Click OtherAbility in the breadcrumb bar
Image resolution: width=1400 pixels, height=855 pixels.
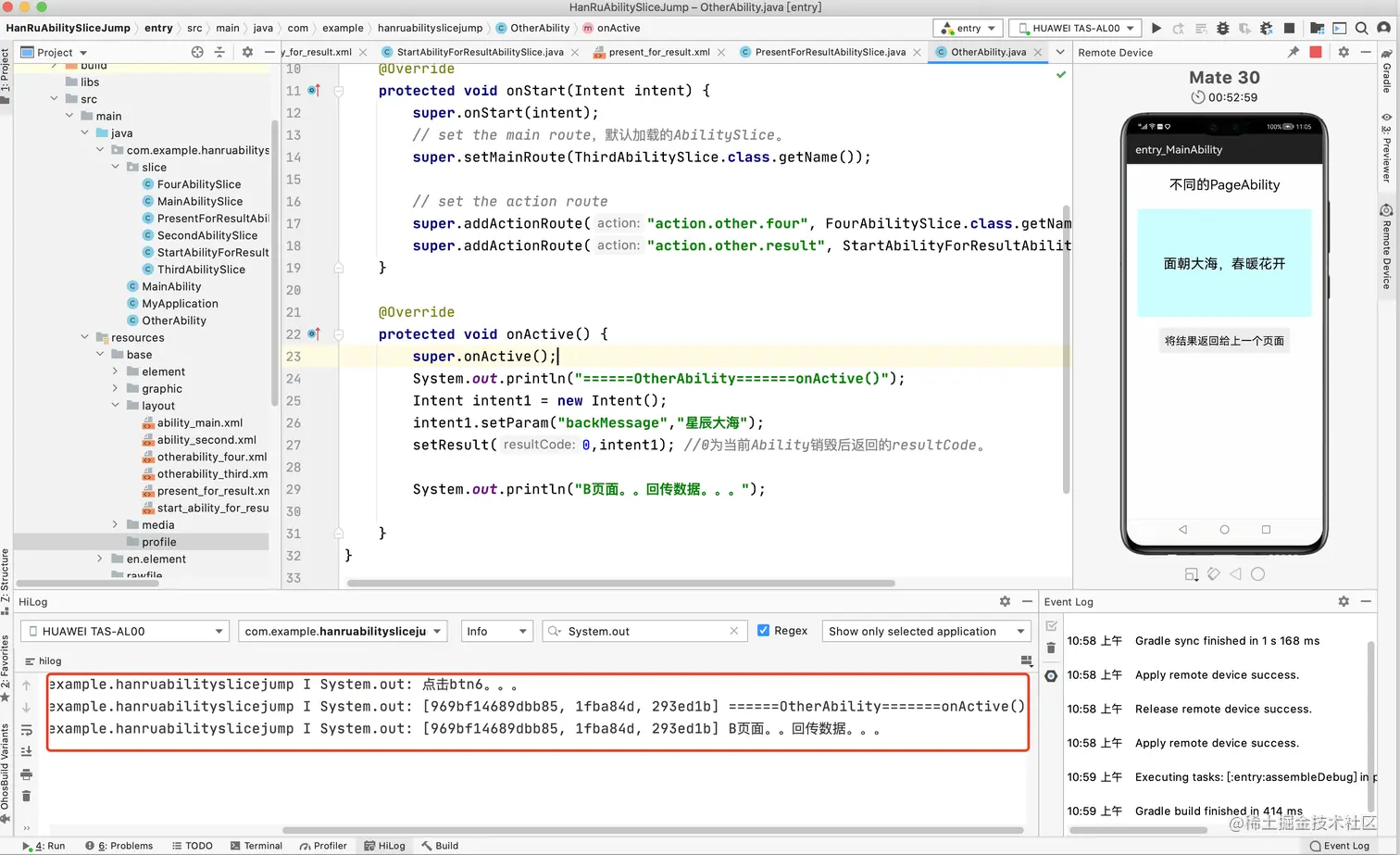tap(532, 28)
